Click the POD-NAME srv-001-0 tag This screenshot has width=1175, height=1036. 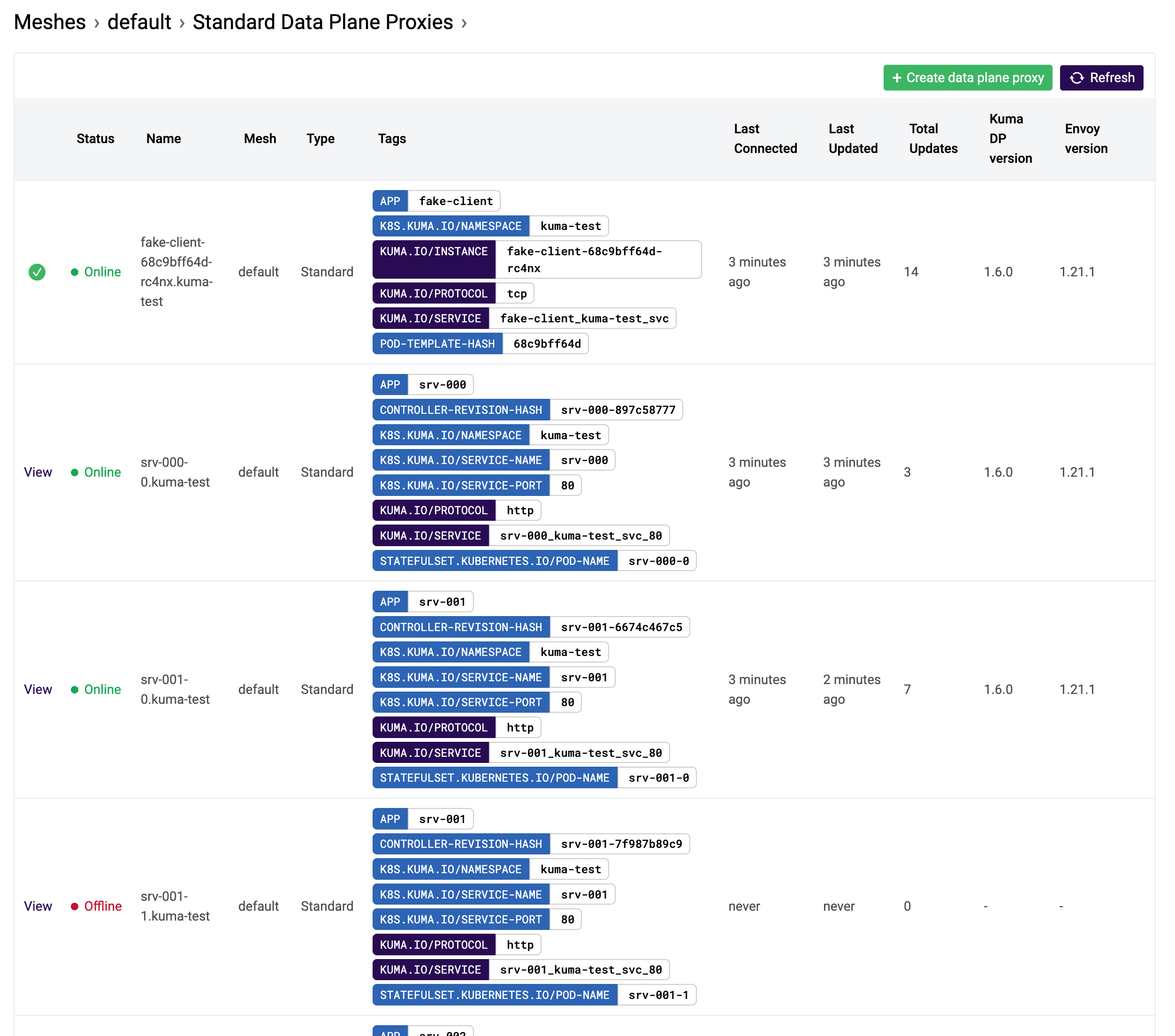[x=534, y=778]
